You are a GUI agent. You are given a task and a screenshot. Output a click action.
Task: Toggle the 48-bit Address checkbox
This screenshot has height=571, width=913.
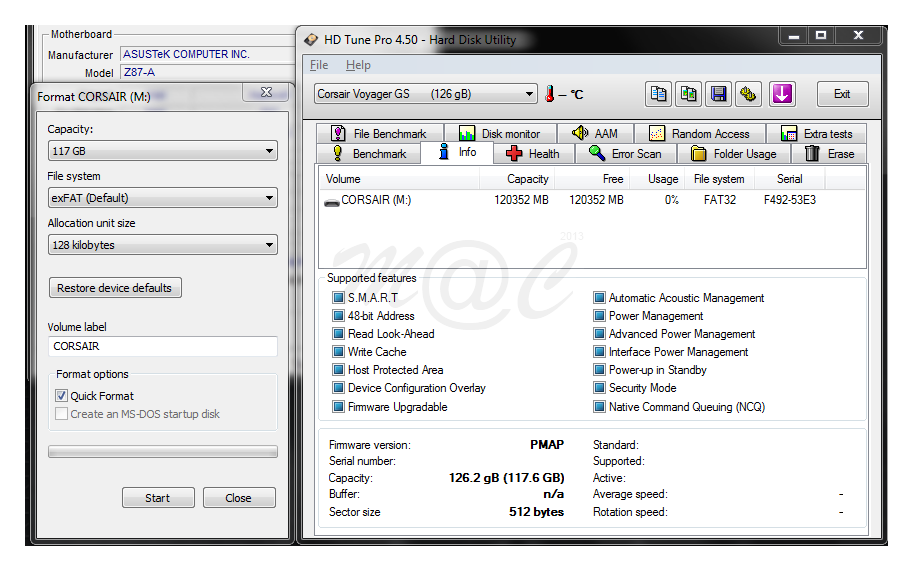coord(338,316)
